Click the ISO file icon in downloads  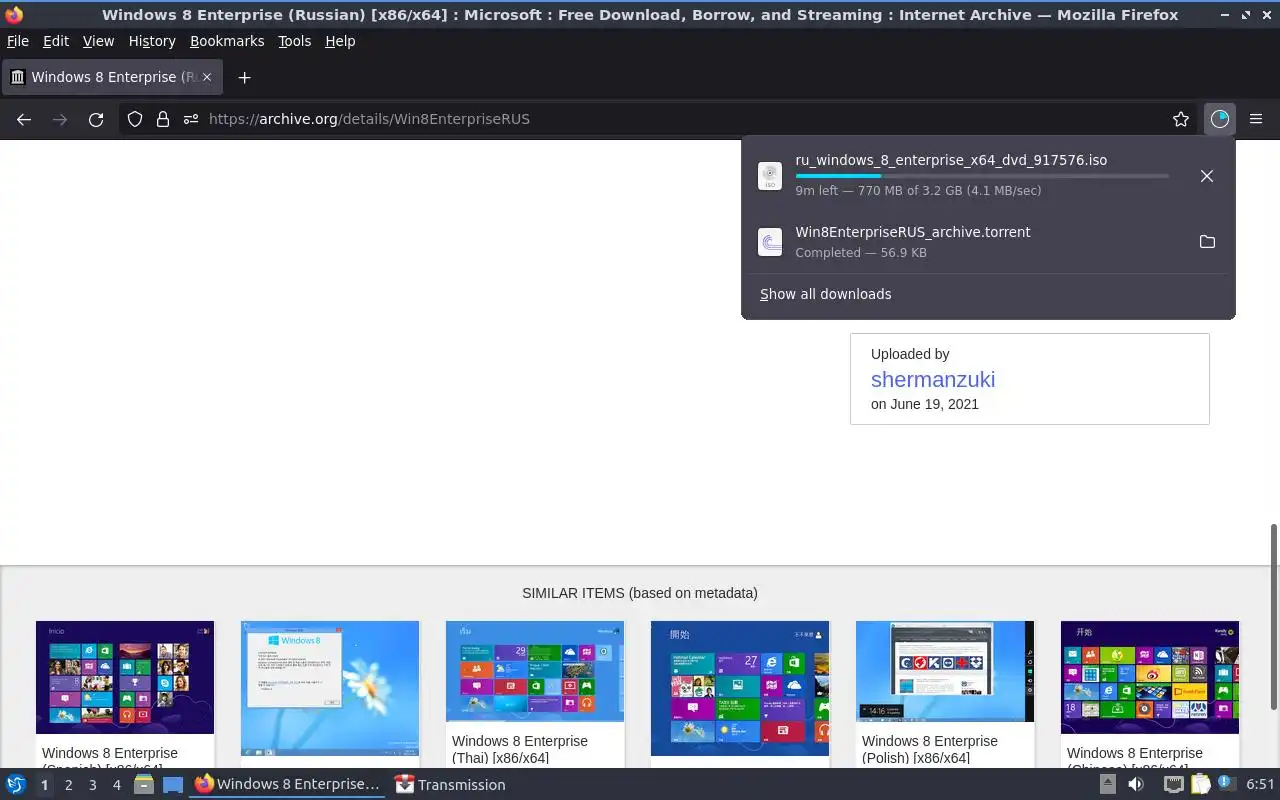click(770, 176)
